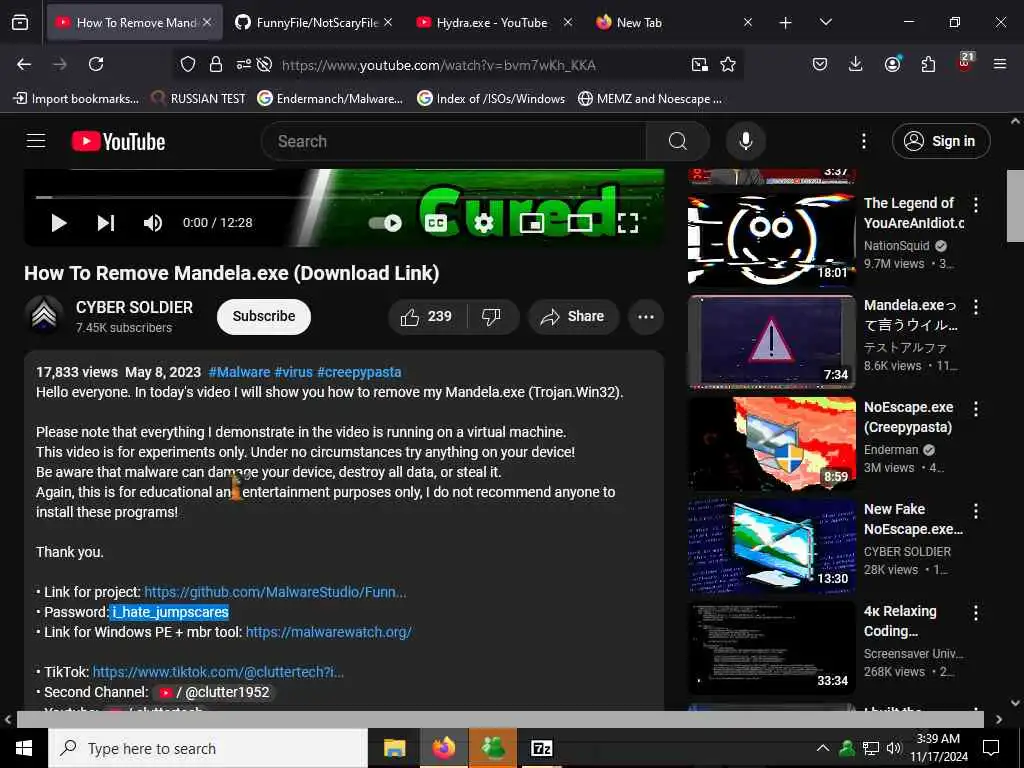Open options for Mandela.exe Japanese video
The image size is (1024, 768).
pyautogui.click(x=976, y=307)
